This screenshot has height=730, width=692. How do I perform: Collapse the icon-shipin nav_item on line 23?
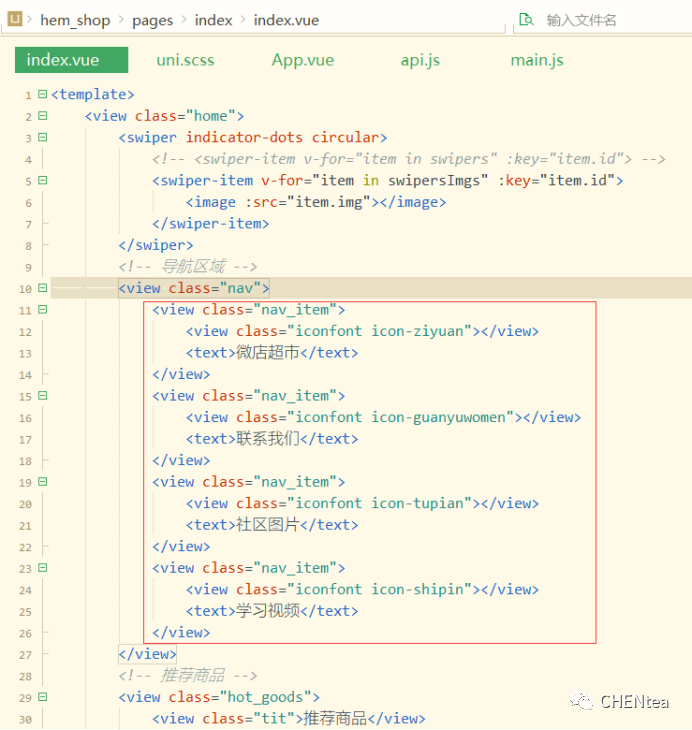(42, 568)
